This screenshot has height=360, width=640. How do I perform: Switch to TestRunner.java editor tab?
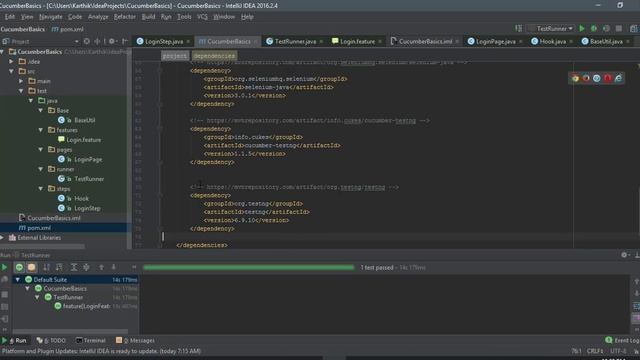click(x=295, y=41)
